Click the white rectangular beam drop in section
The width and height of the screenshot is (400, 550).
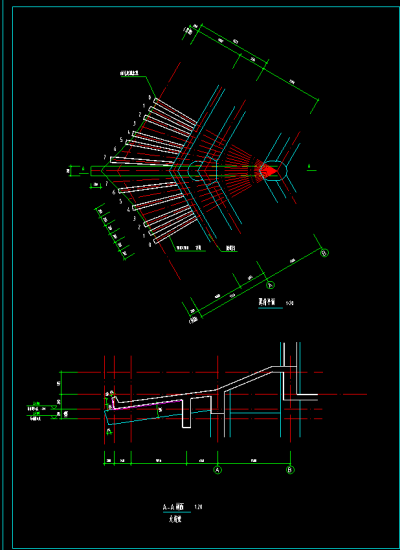click(187, 413)
